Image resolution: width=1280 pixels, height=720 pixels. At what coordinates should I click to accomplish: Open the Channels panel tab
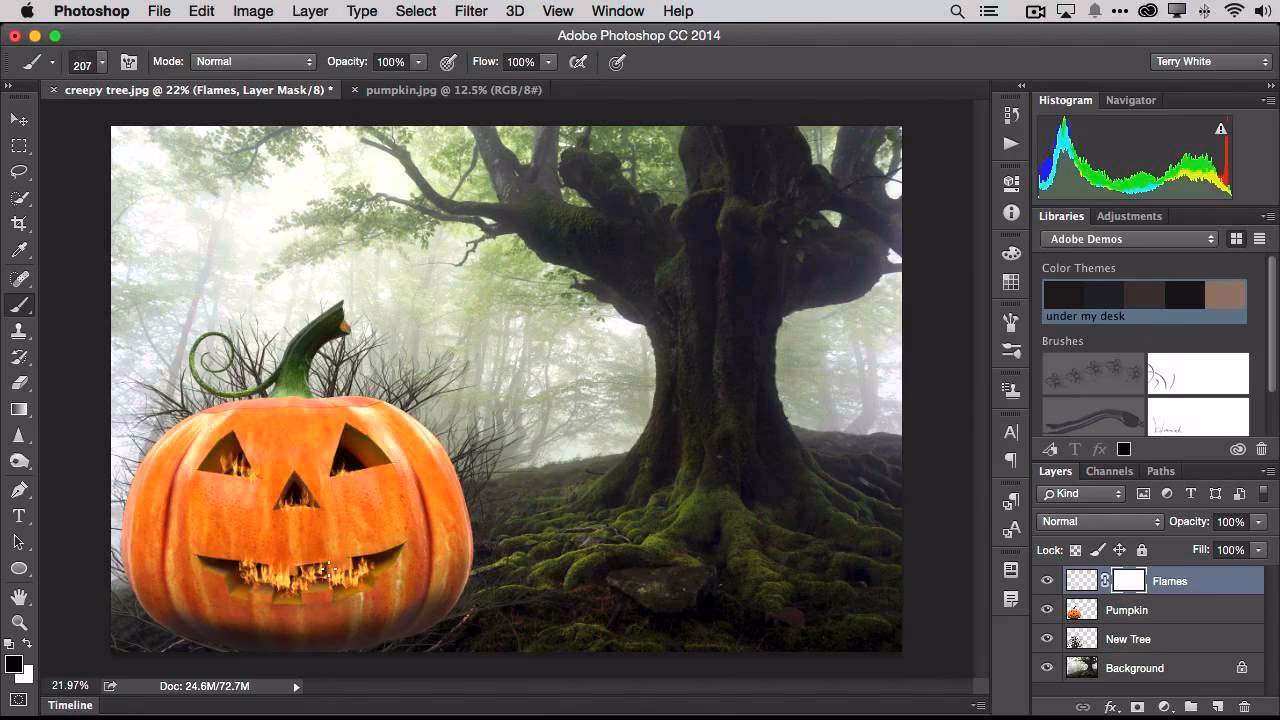[x=1109, y=471]
